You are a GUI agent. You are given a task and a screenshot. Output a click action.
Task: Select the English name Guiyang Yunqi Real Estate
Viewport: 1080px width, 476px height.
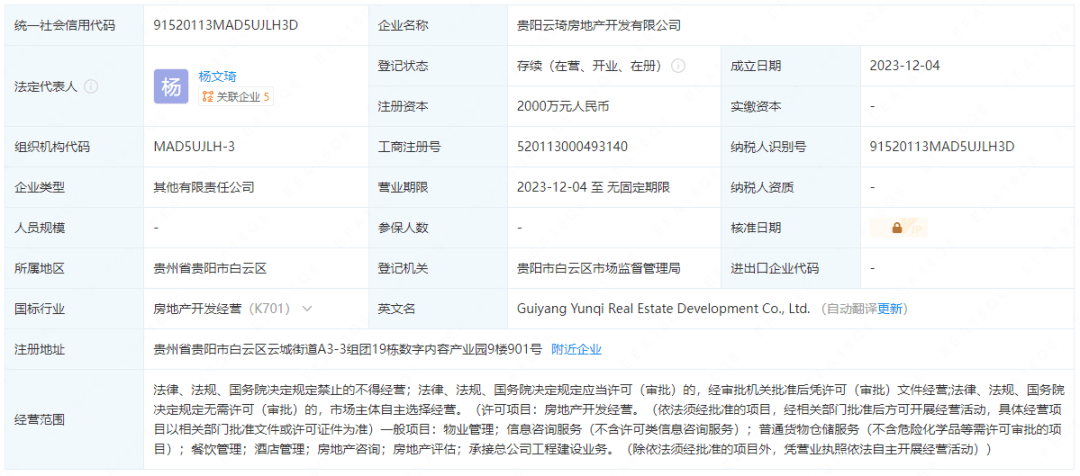coord(663,309)
